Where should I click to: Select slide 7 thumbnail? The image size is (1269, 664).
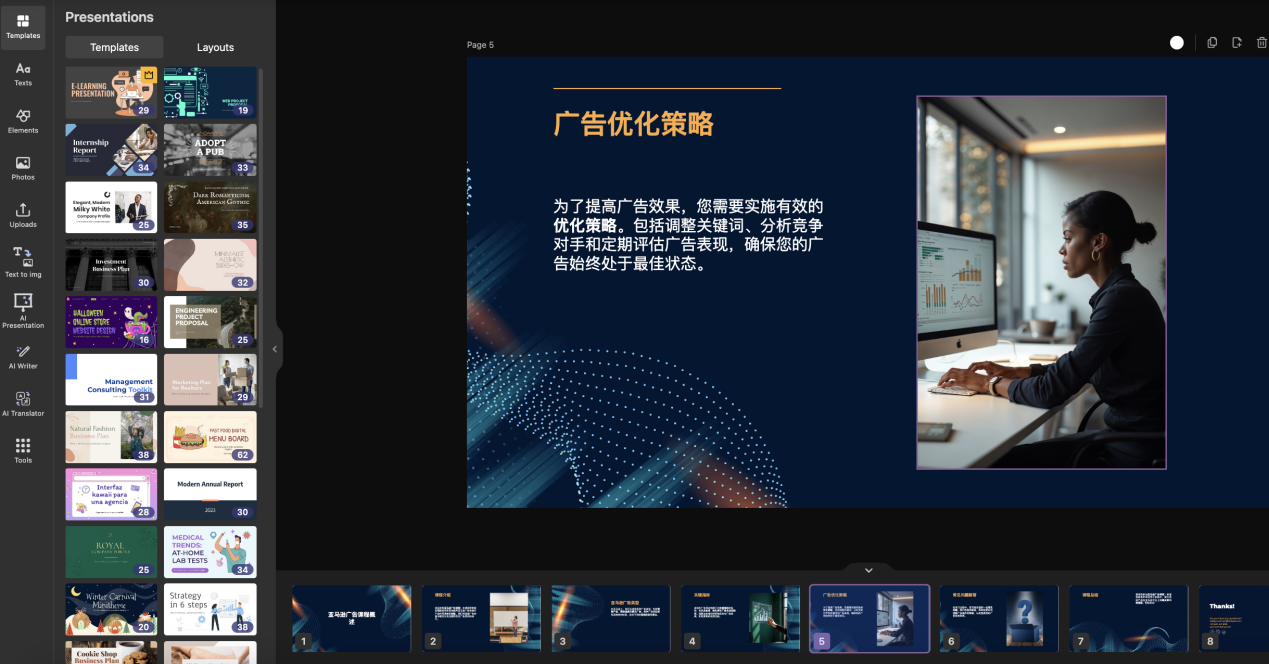click(1128, 618)
